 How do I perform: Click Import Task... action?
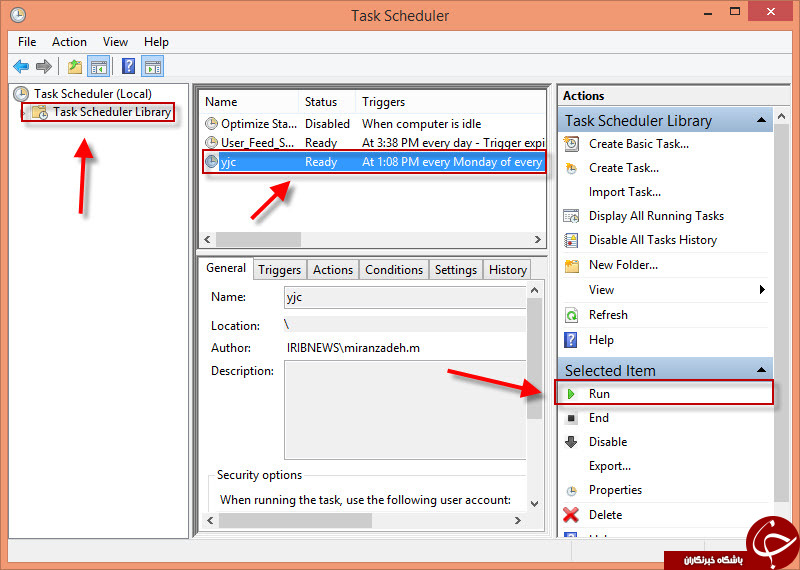624,192
